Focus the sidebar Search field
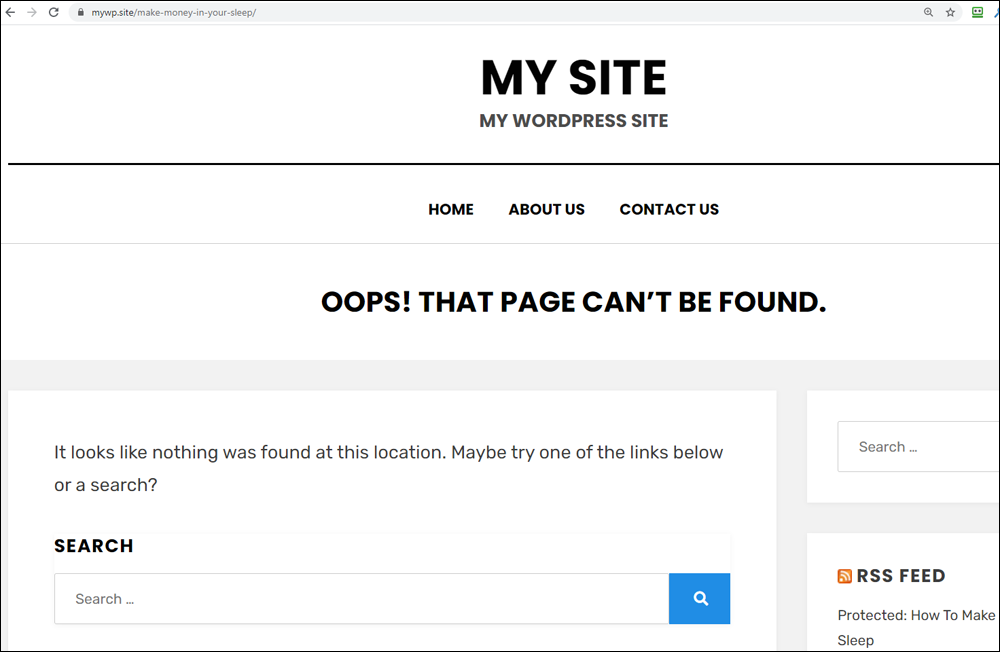The width and height of the screenshot is (1000, 652). pyautogui.click(x=918, y=447)
